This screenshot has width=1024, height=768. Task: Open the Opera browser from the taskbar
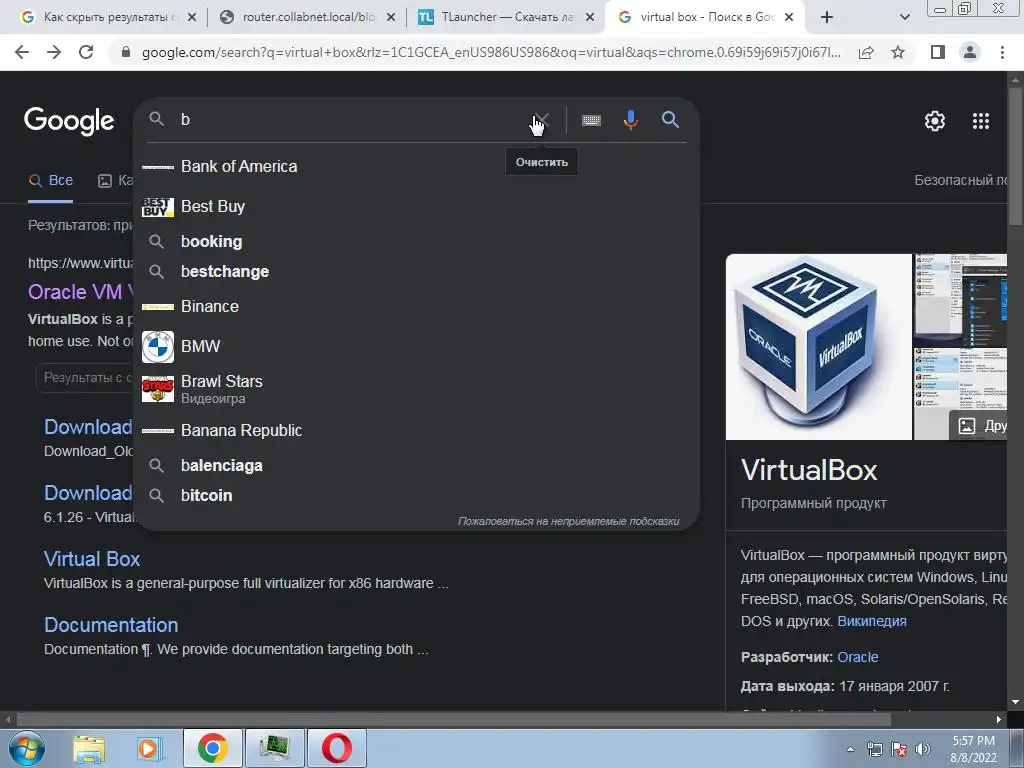[x=336, y=748]
